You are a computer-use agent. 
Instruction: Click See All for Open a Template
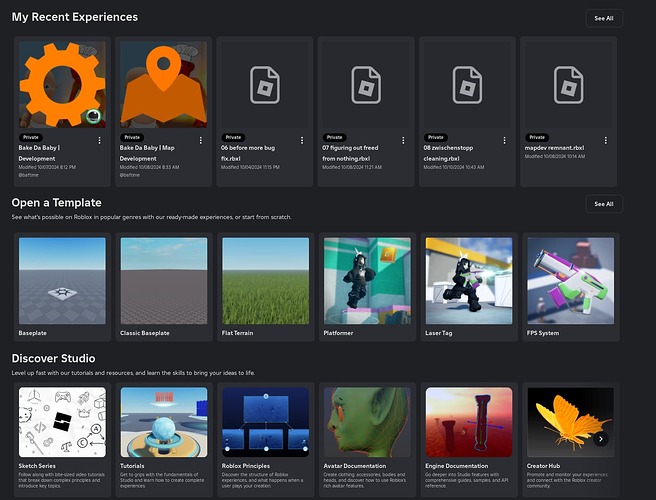(x=604, y=204)
